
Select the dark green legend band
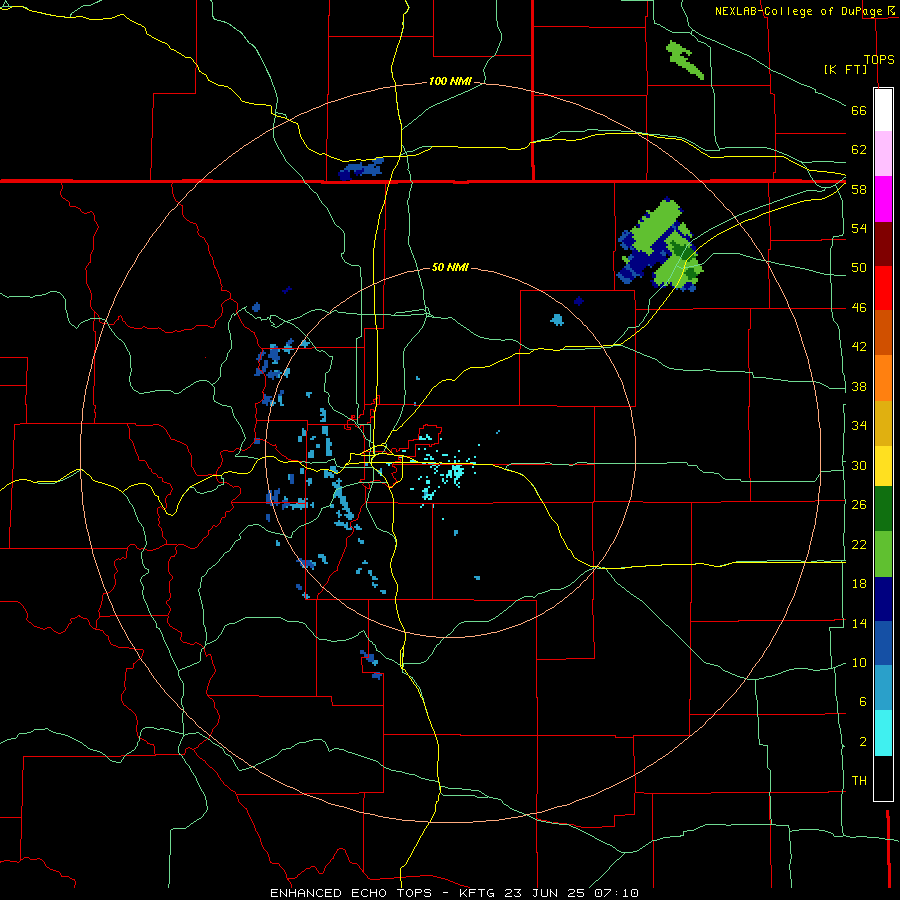(883, 509)
